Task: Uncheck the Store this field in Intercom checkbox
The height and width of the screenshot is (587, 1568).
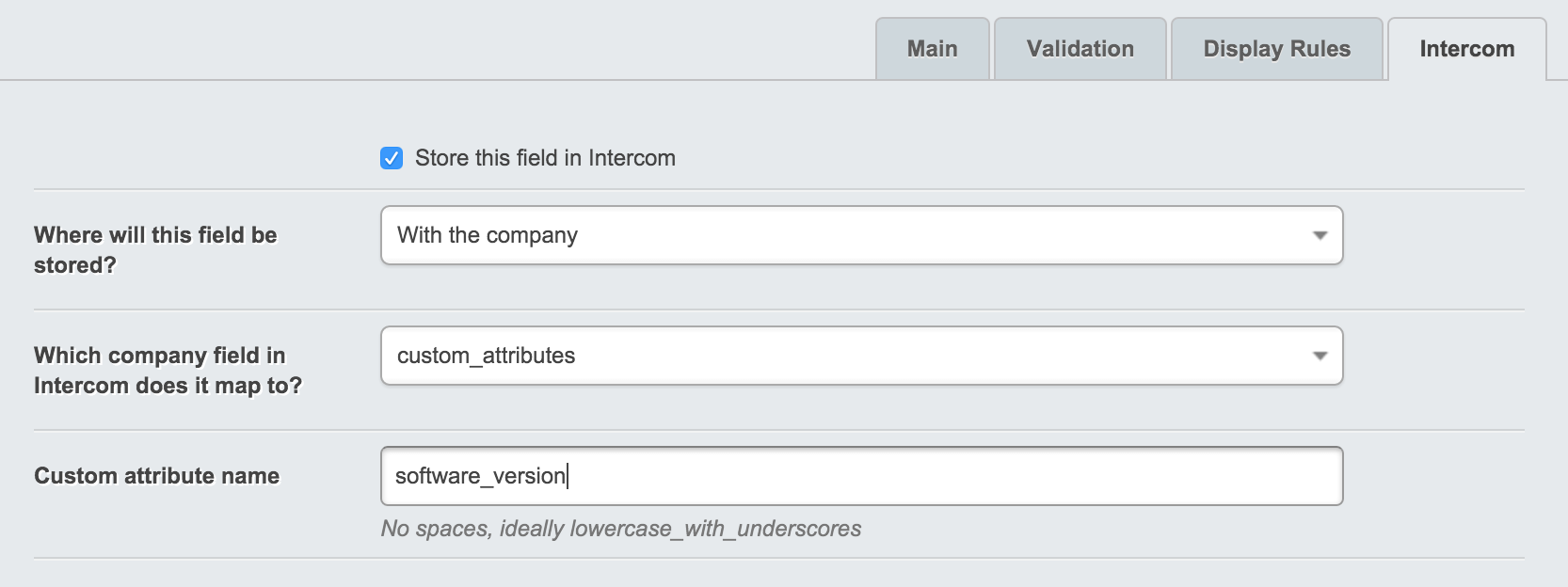Action: coord(392,158)
